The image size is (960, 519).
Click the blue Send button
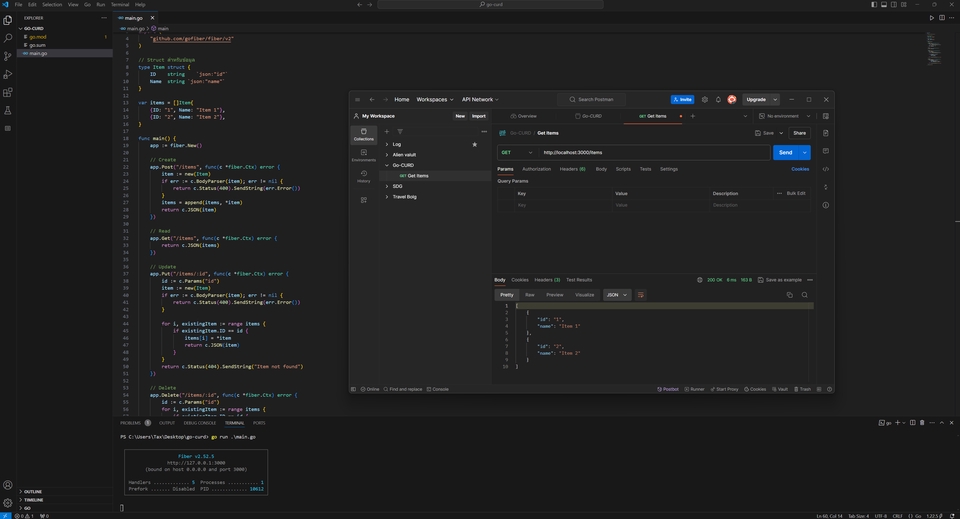pos(785,152)
